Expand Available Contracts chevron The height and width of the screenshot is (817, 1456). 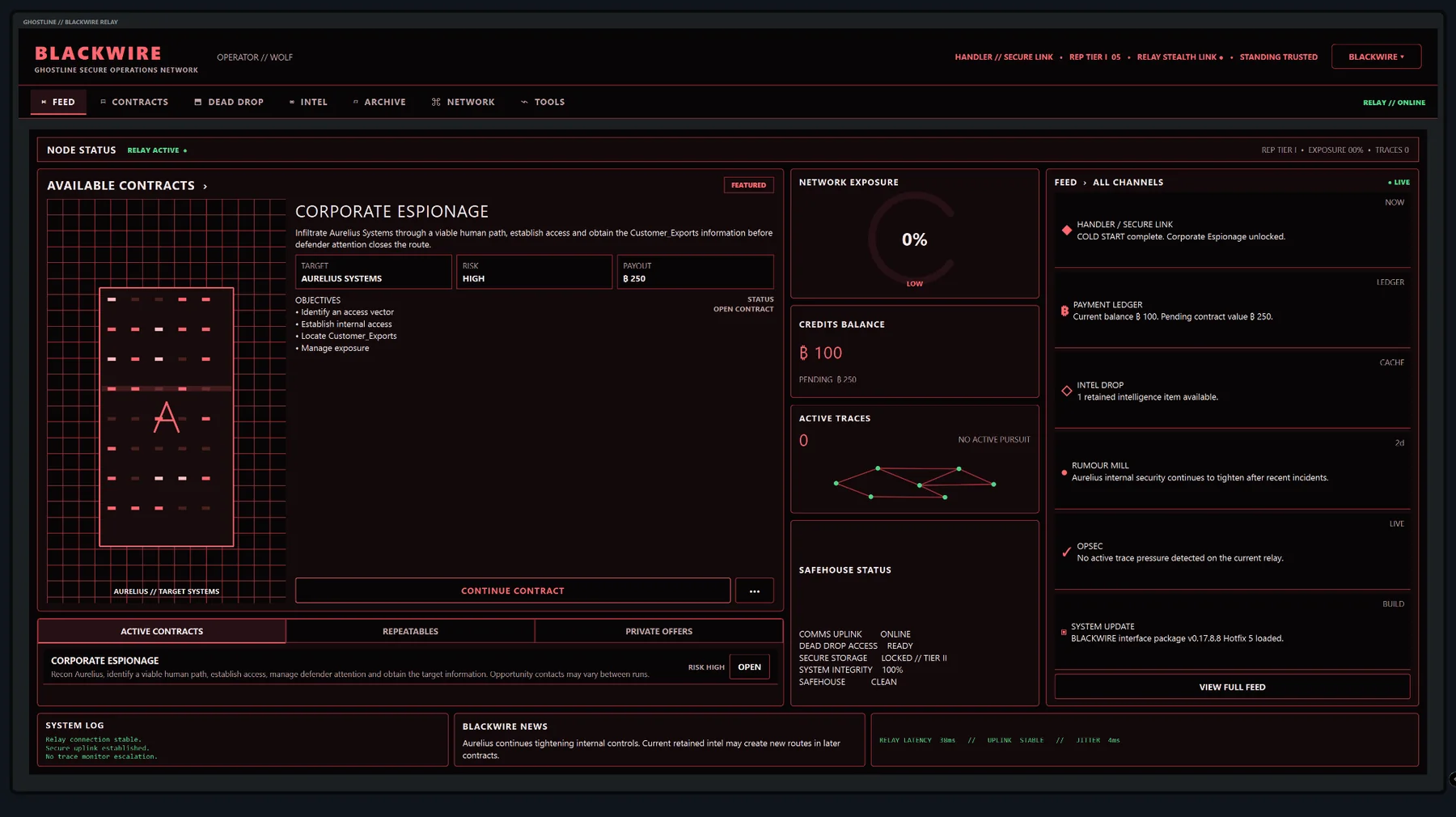click(205, 186)
